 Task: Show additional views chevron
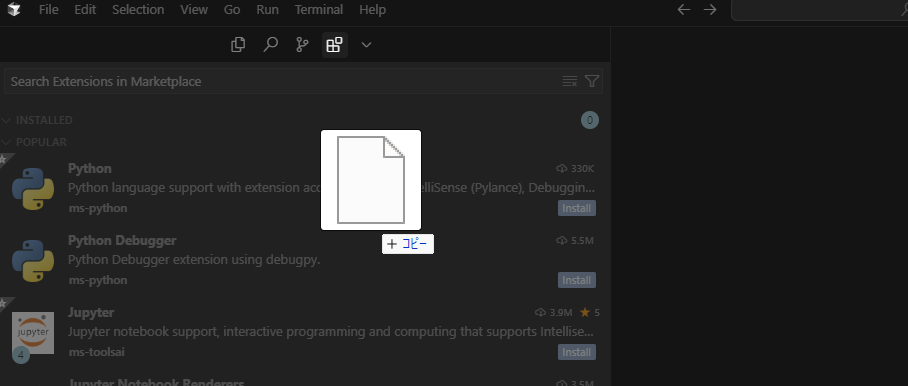coord(366,45)
